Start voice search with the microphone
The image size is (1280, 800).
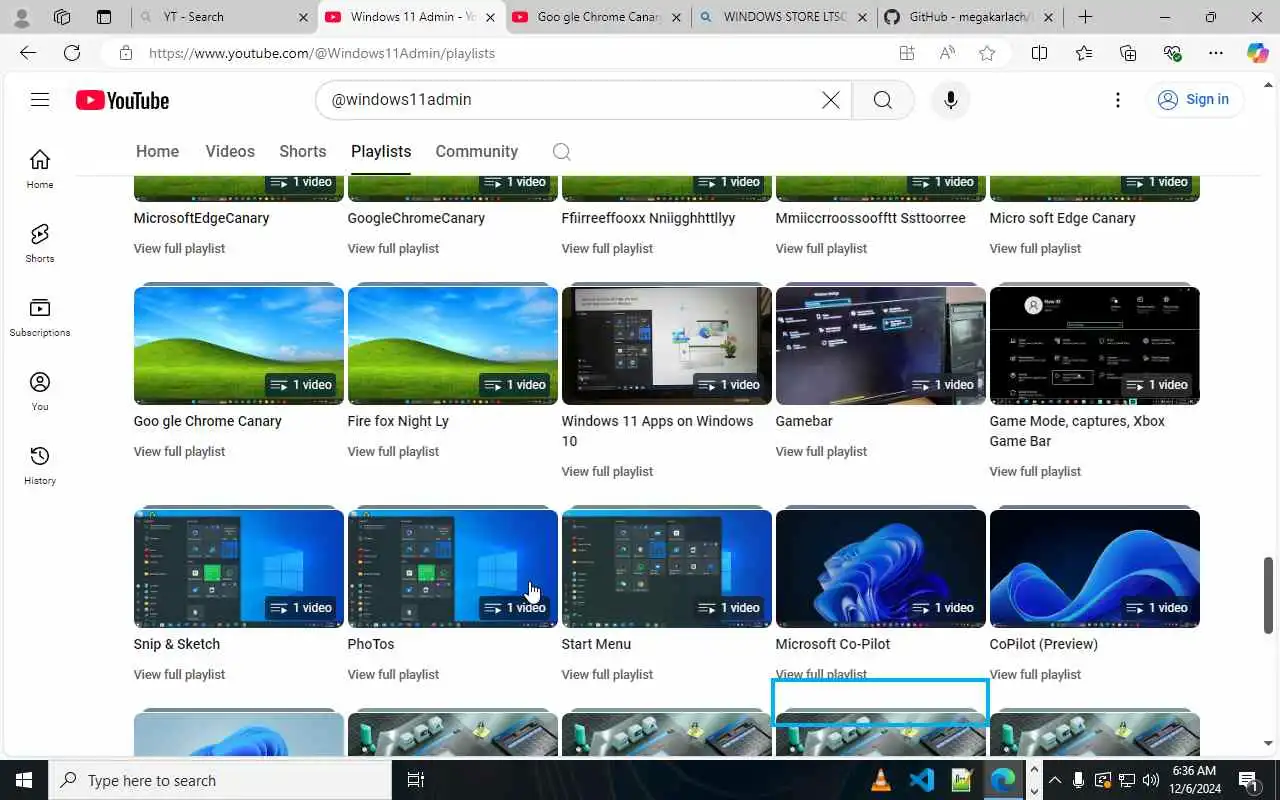coord(951,100)
